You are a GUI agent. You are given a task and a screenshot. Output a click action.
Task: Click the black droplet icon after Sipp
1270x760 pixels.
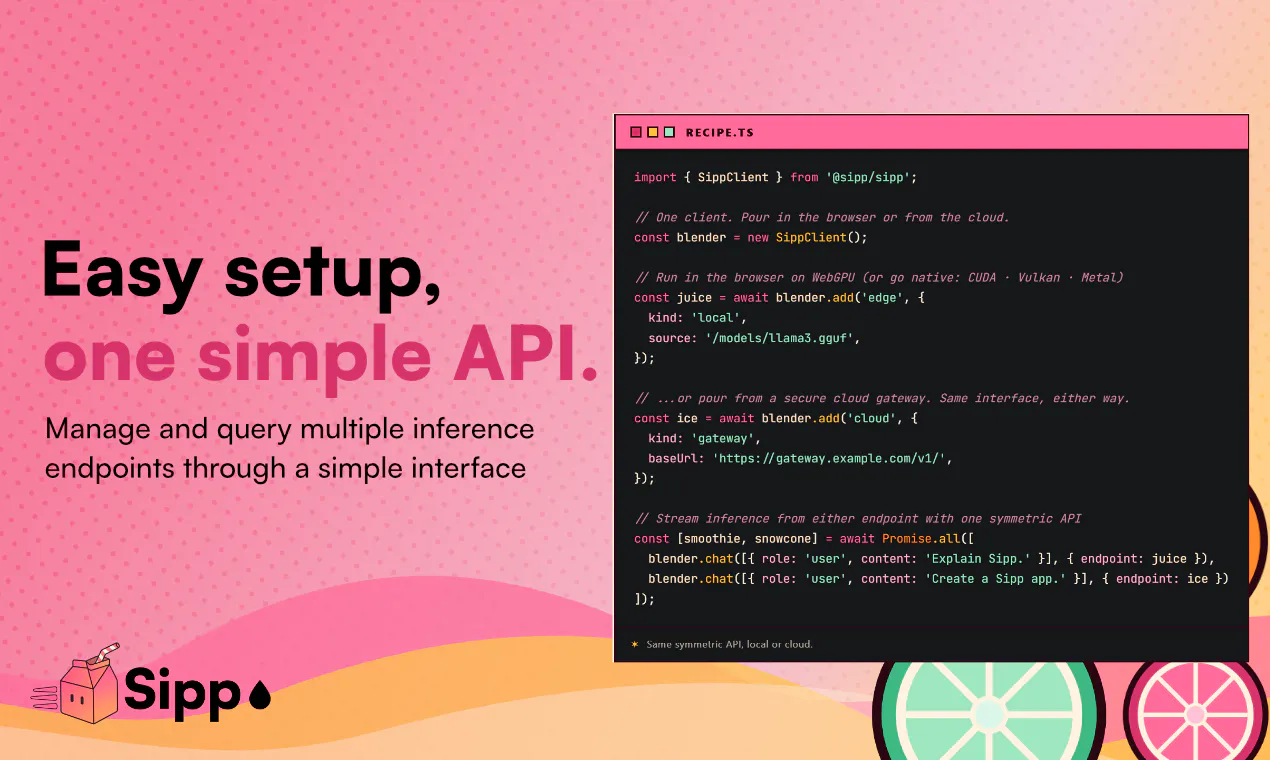(x=259, y=694)
